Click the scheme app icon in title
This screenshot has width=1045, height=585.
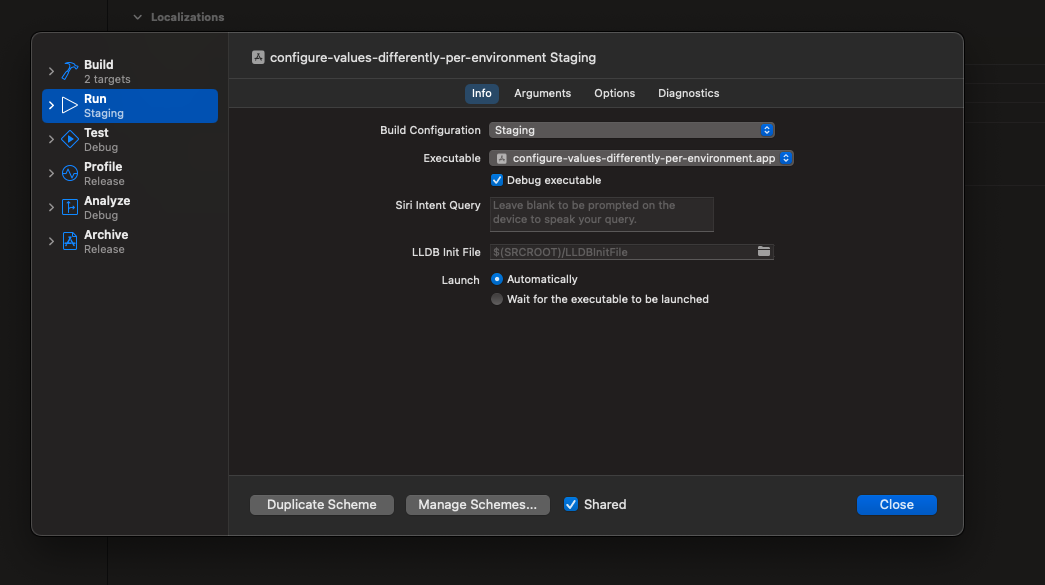click(258, 58)
